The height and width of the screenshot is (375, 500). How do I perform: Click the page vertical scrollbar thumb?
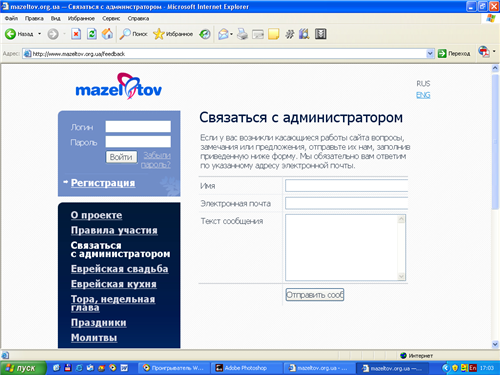tap(495, 142)
